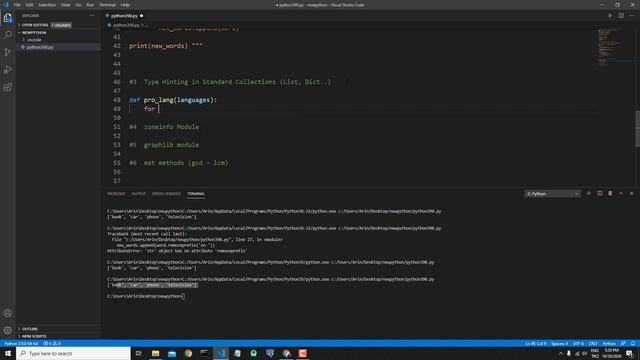The image size is (640, 360).
Task: Open the Manage gear menu
Action: (8, 330)
